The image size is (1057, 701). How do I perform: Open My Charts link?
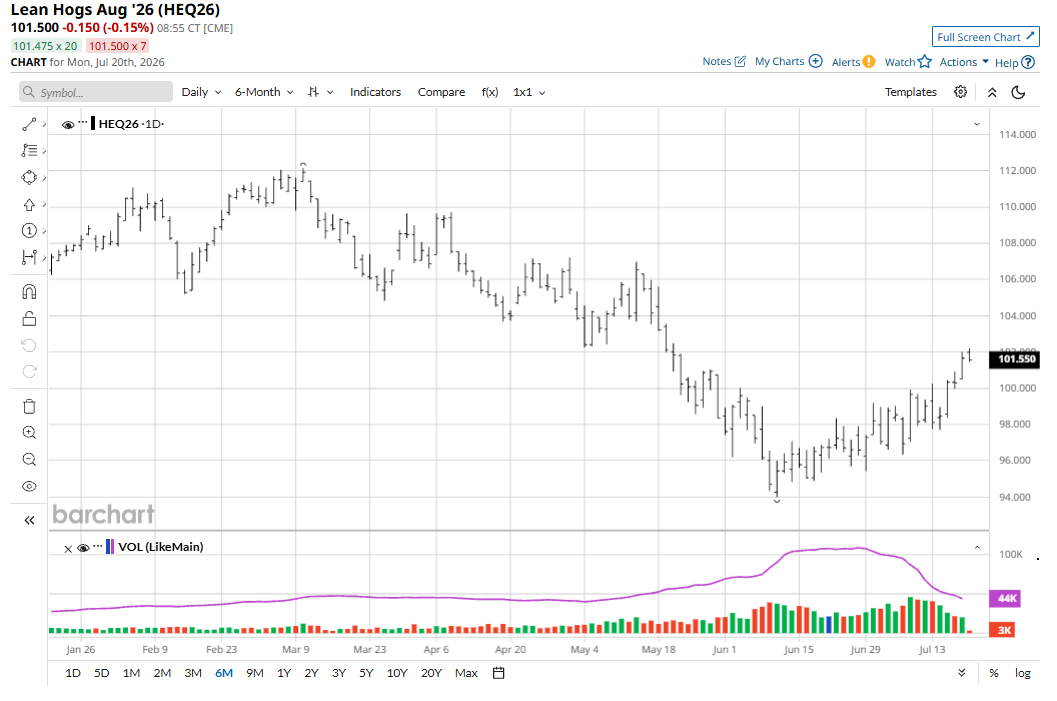[788, 61]
